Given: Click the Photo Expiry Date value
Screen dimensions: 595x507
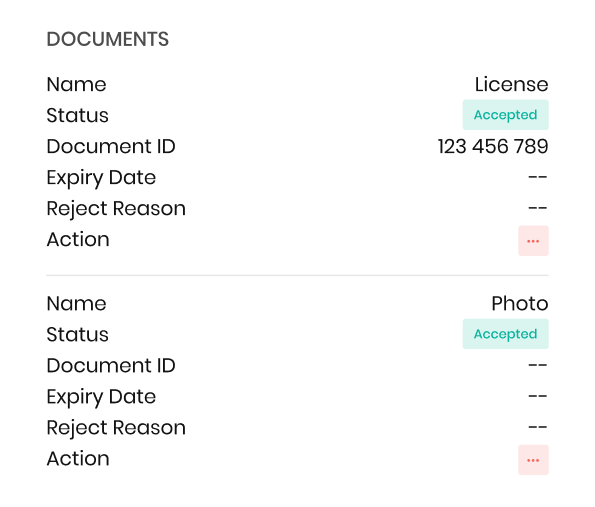Looking at the screenshot, I should [538, 396].
